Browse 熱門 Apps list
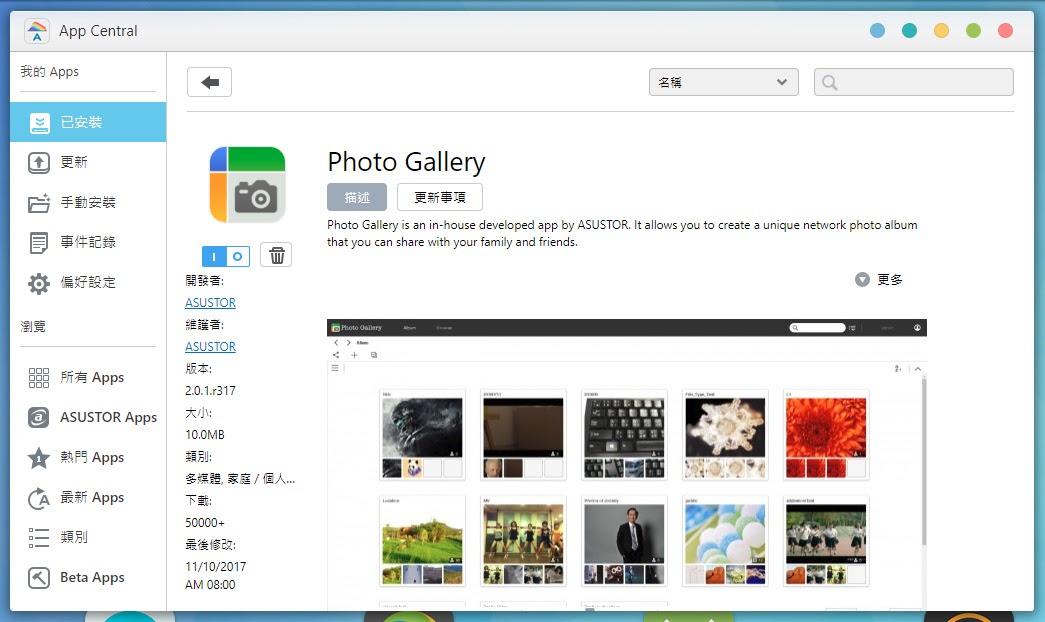 [88, 457]
